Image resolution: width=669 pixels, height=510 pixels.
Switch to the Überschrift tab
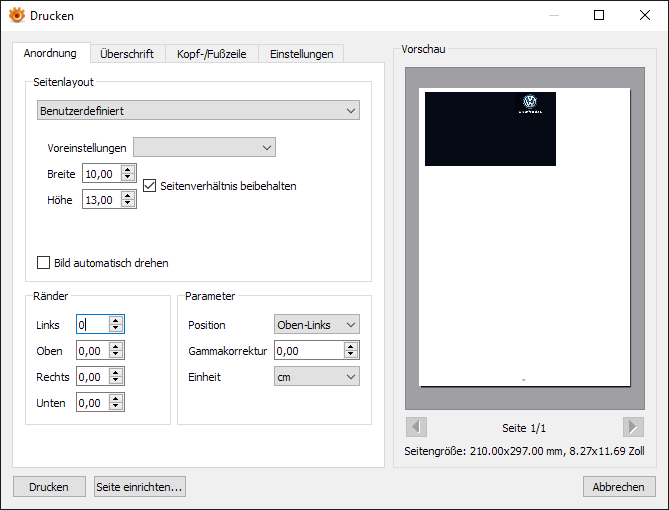pyautogui.click(x=127, y=54)
